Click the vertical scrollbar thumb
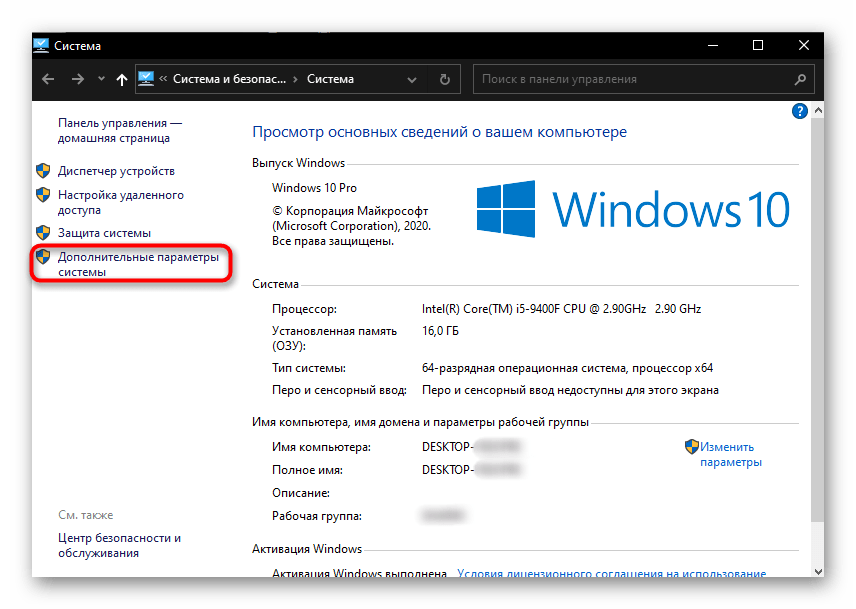 pyautogui.click(x=817, y=319)
